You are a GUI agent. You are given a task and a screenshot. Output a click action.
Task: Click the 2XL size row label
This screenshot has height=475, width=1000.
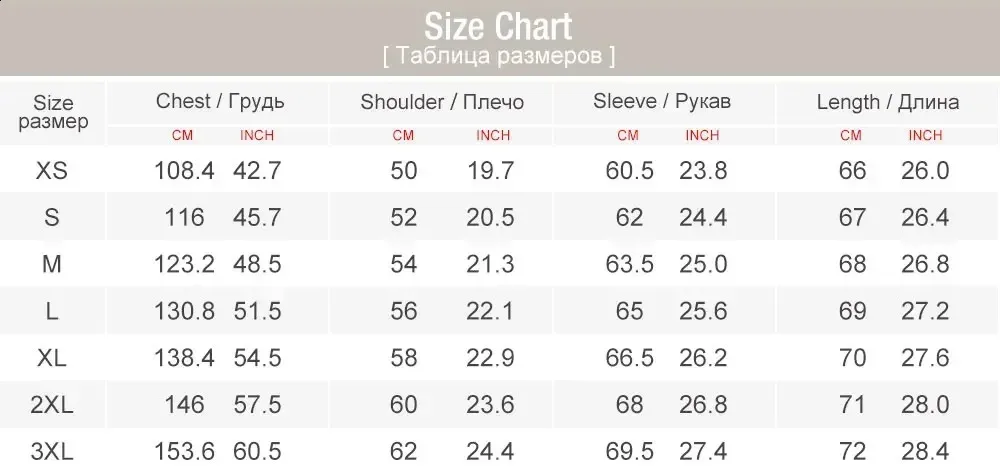click(x=52, y=405)
